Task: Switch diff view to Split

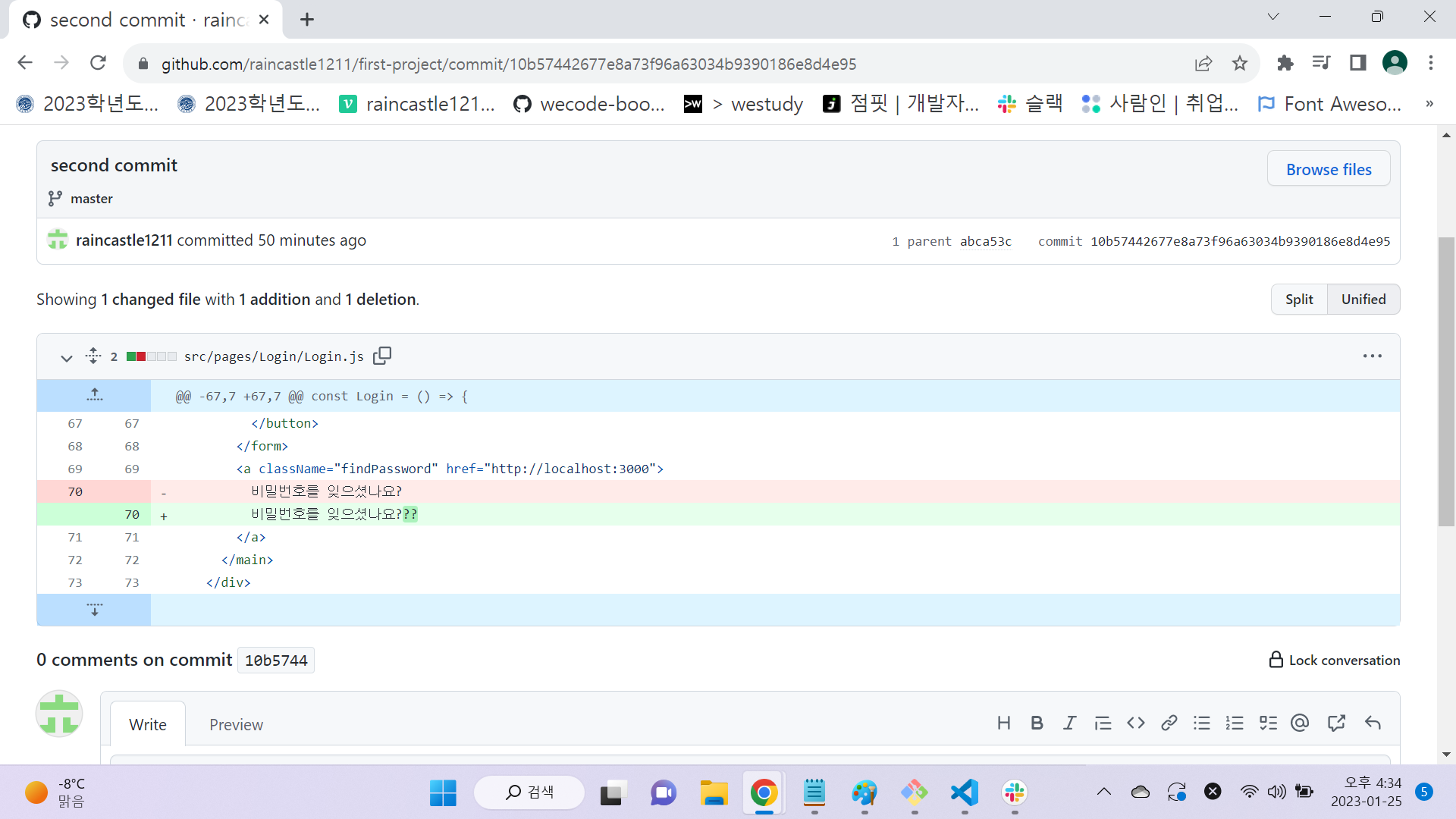Action: pyautogui.click(x=1299, y=299)
